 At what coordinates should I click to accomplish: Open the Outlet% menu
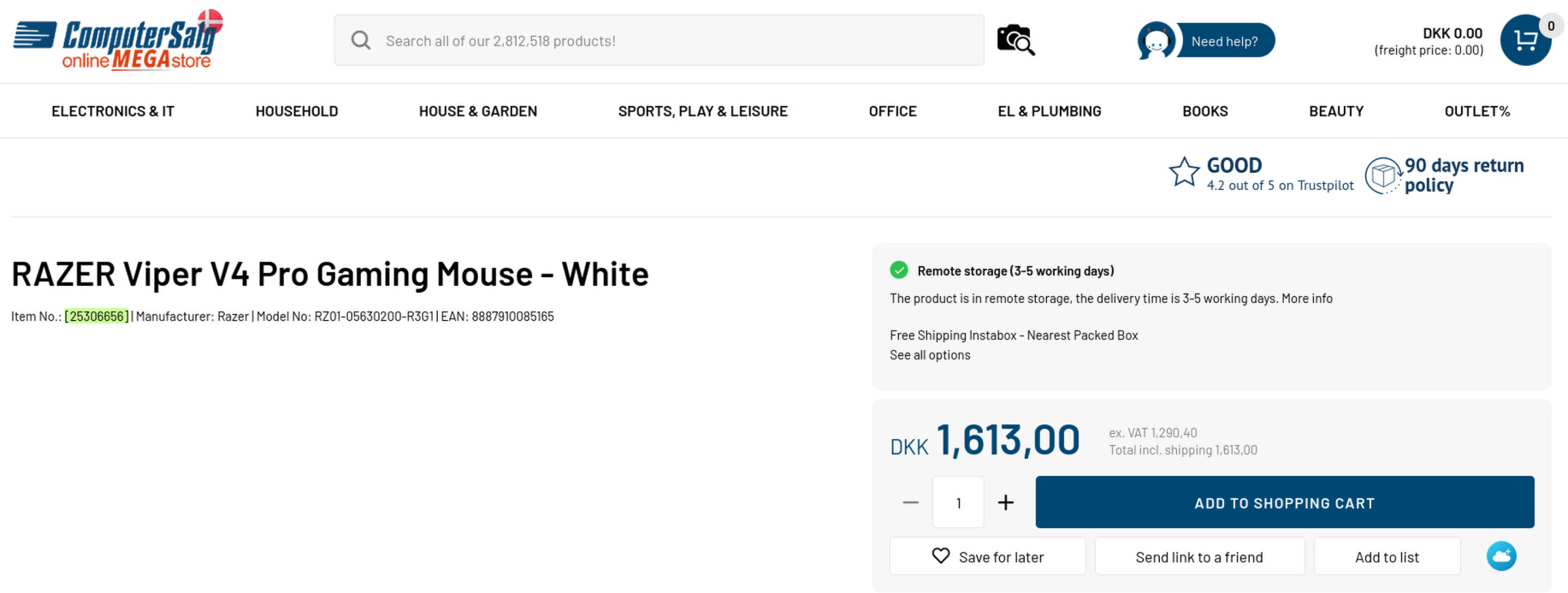coord(1476,111)
